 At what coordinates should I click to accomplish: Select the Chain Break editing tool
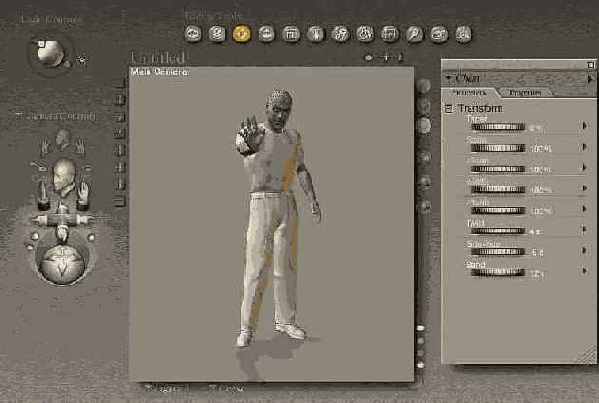click(340, 34)
